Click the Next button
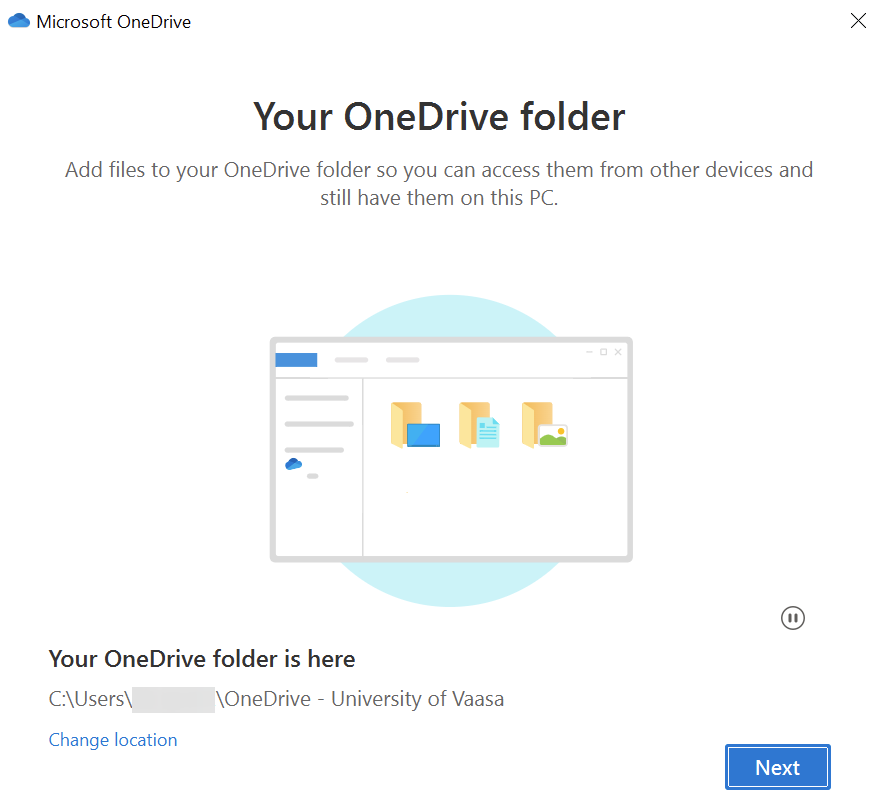The width and height of the screenshot is (879, 802). click(x=777, y=767)
